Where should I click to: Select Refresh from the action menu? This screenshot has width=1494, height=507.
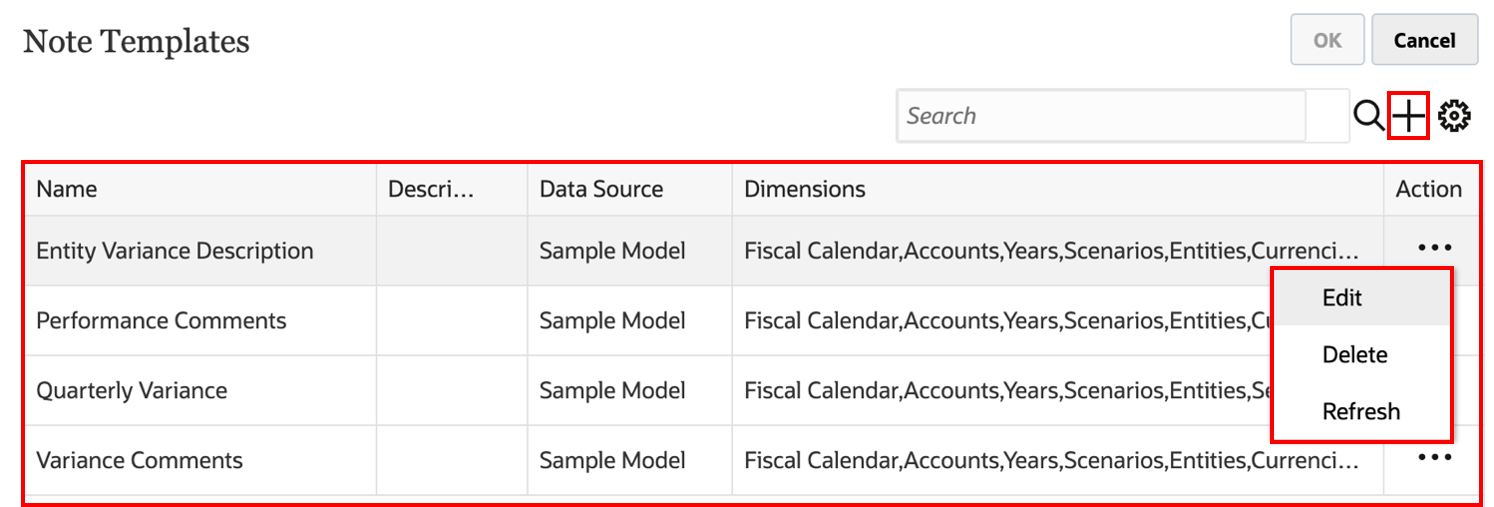1360,411
